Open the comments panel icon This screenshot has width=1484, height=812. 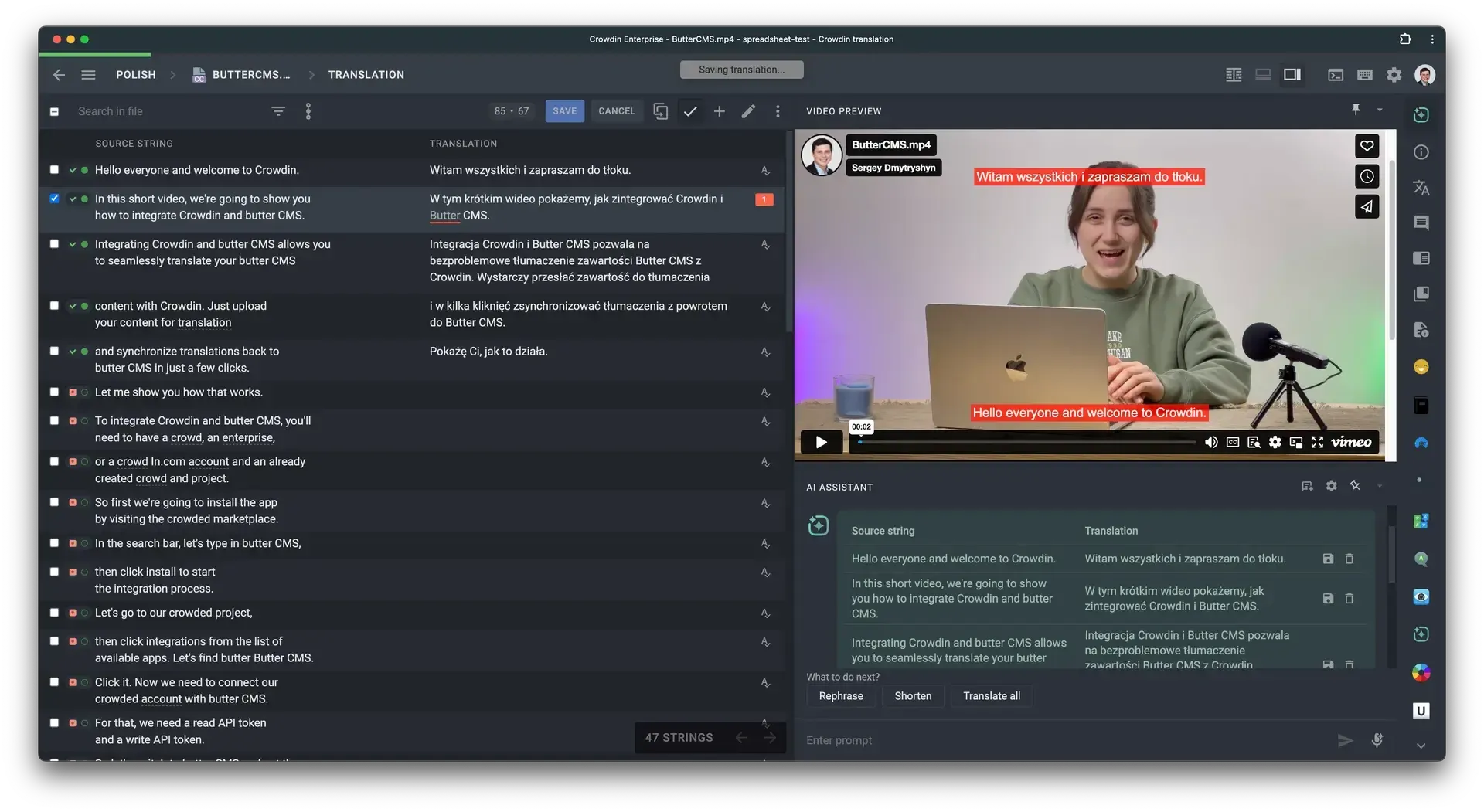click(1421, 223)
